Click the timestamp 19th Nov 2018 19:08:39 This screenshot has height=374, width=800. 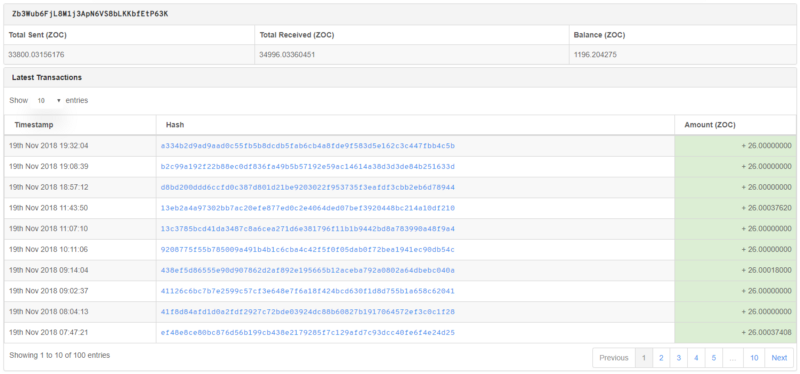click(48, 167)
